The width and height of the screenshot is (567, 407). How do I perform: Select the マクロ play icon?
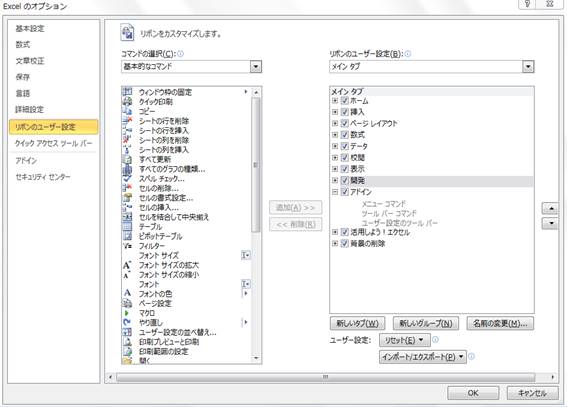127,313
